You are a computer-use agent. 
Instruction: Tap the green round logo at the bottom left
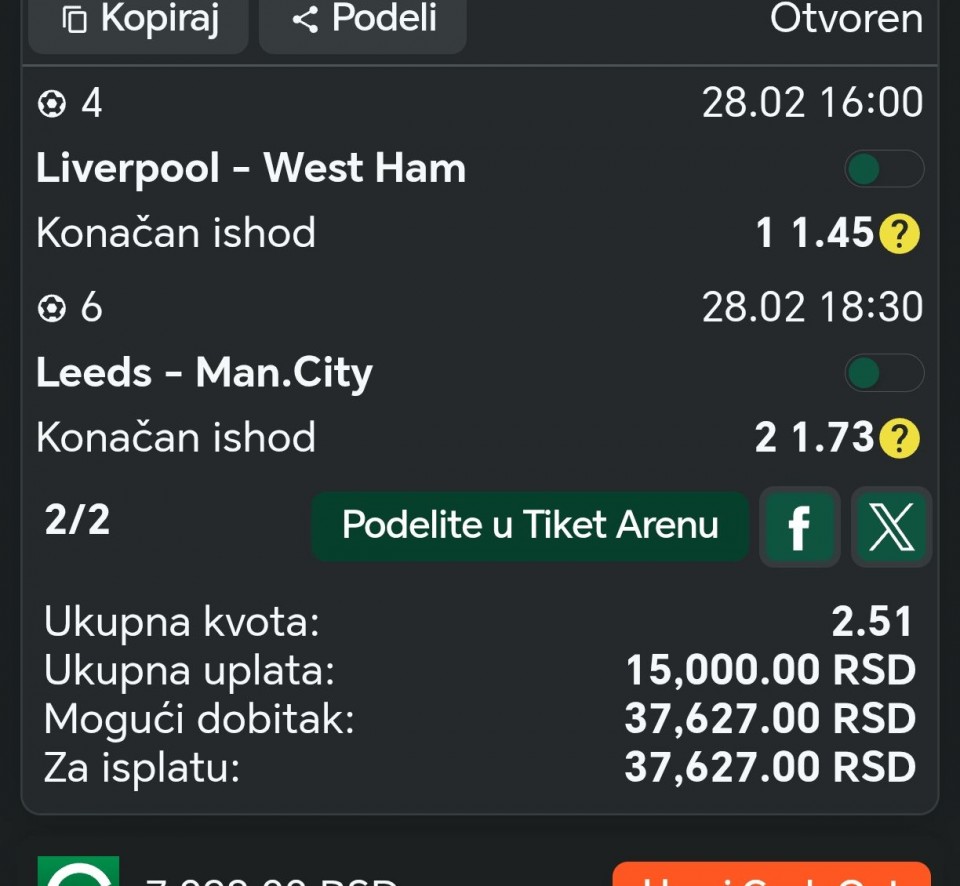point(78,872)
